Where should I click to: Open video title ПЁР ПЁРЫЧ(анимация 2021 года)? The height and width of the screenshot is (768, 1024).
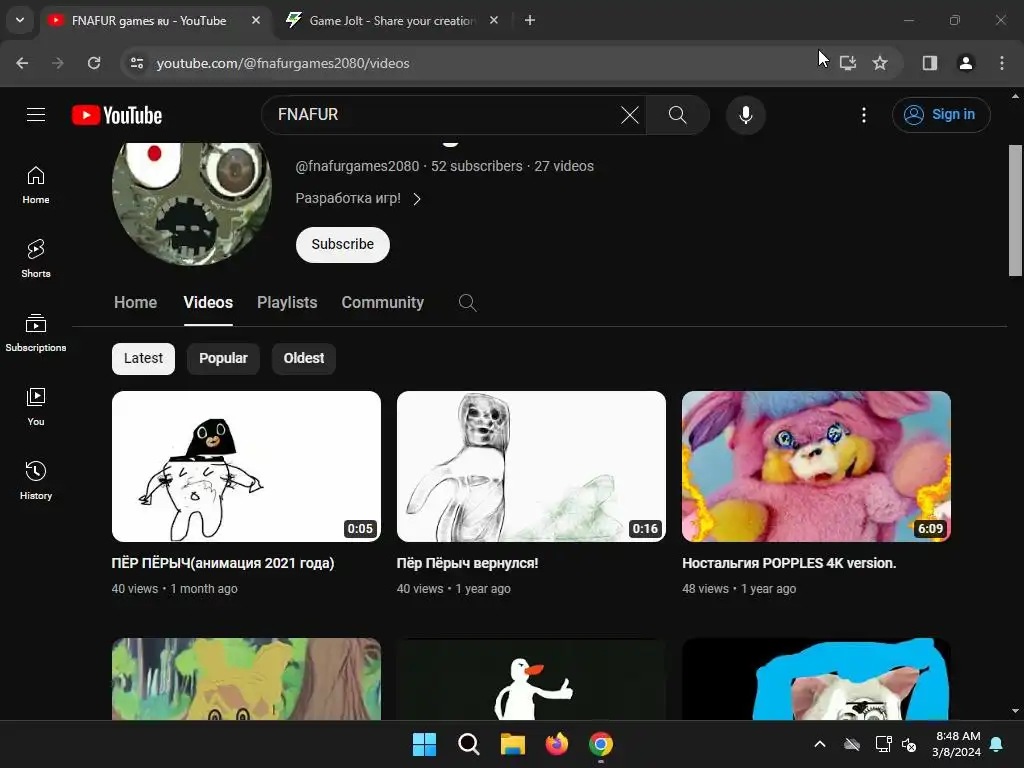[223, 563]
